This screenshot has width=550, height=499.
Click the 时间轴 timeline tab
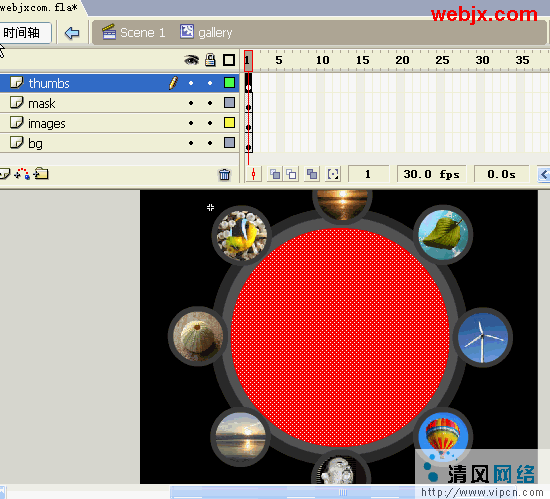click(x=25, y=33)
